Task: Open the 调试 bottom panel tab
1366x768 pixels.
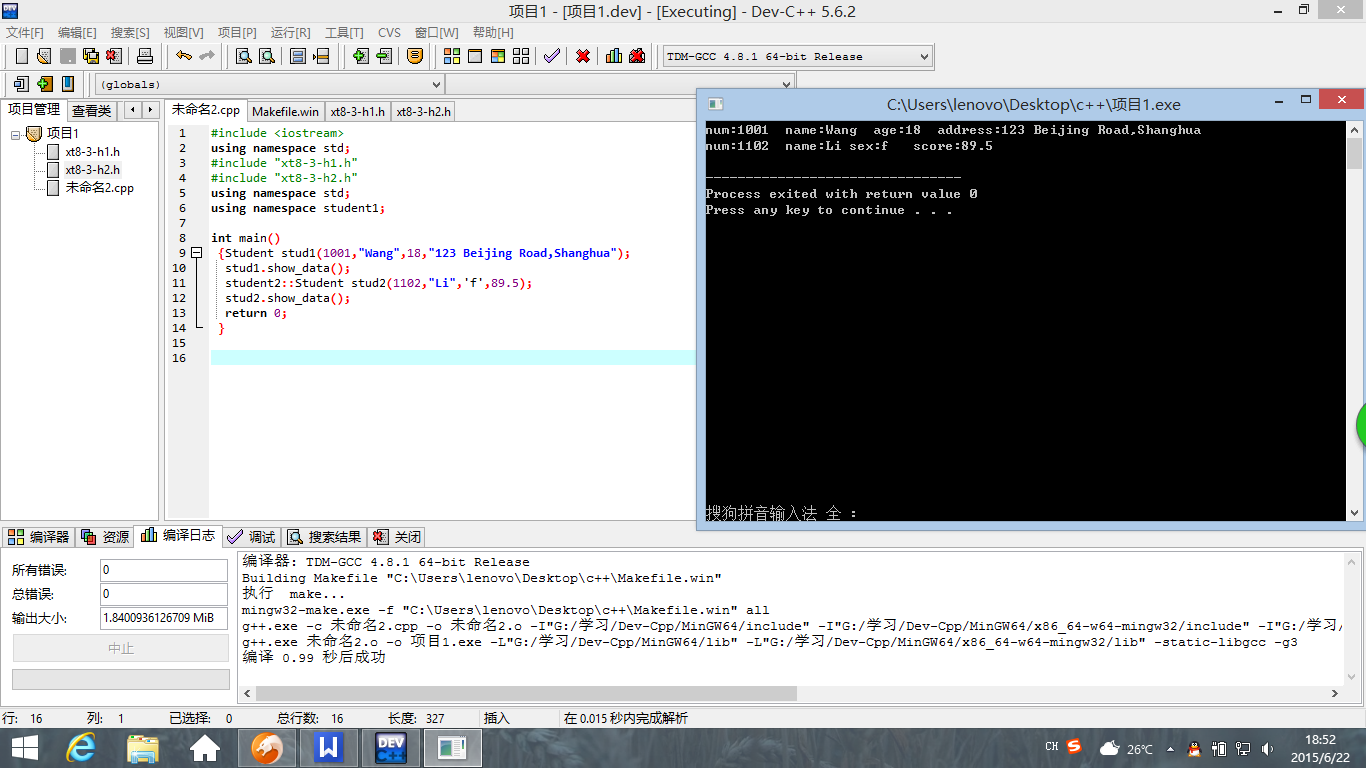Action: tap(251, 537)
